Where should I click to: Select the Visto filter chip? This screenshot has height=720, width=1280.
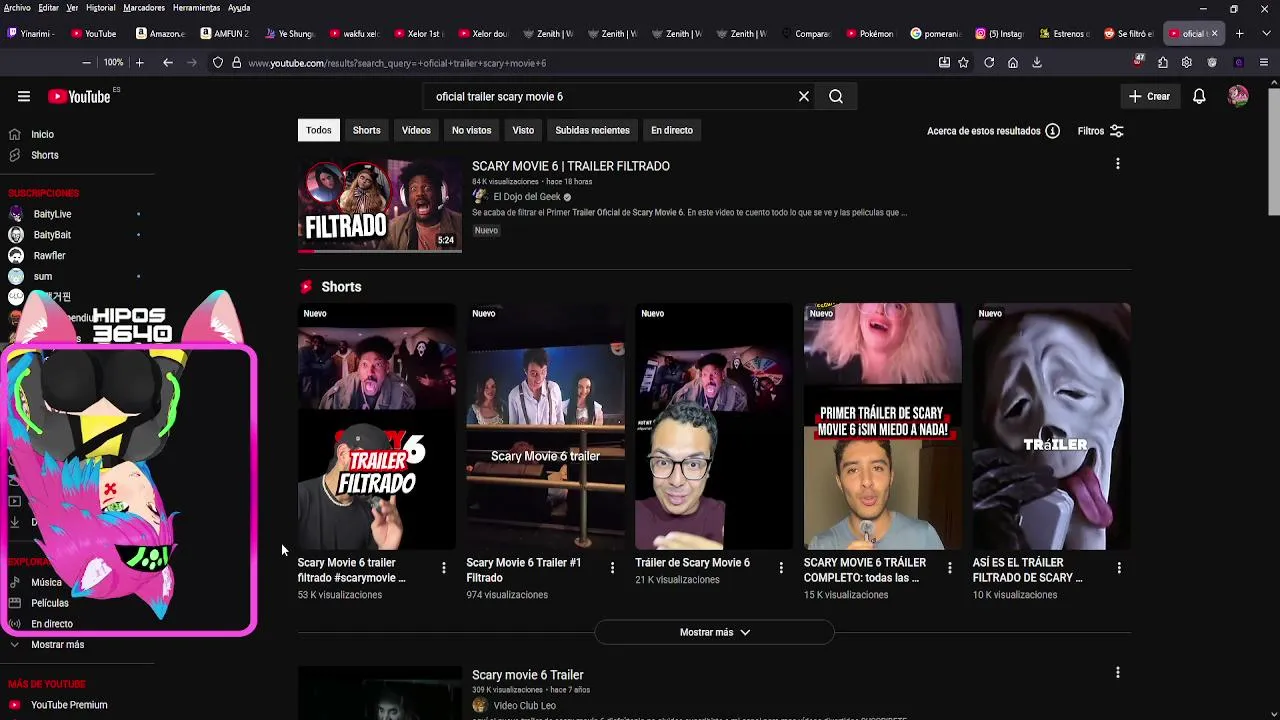(523, 130)
